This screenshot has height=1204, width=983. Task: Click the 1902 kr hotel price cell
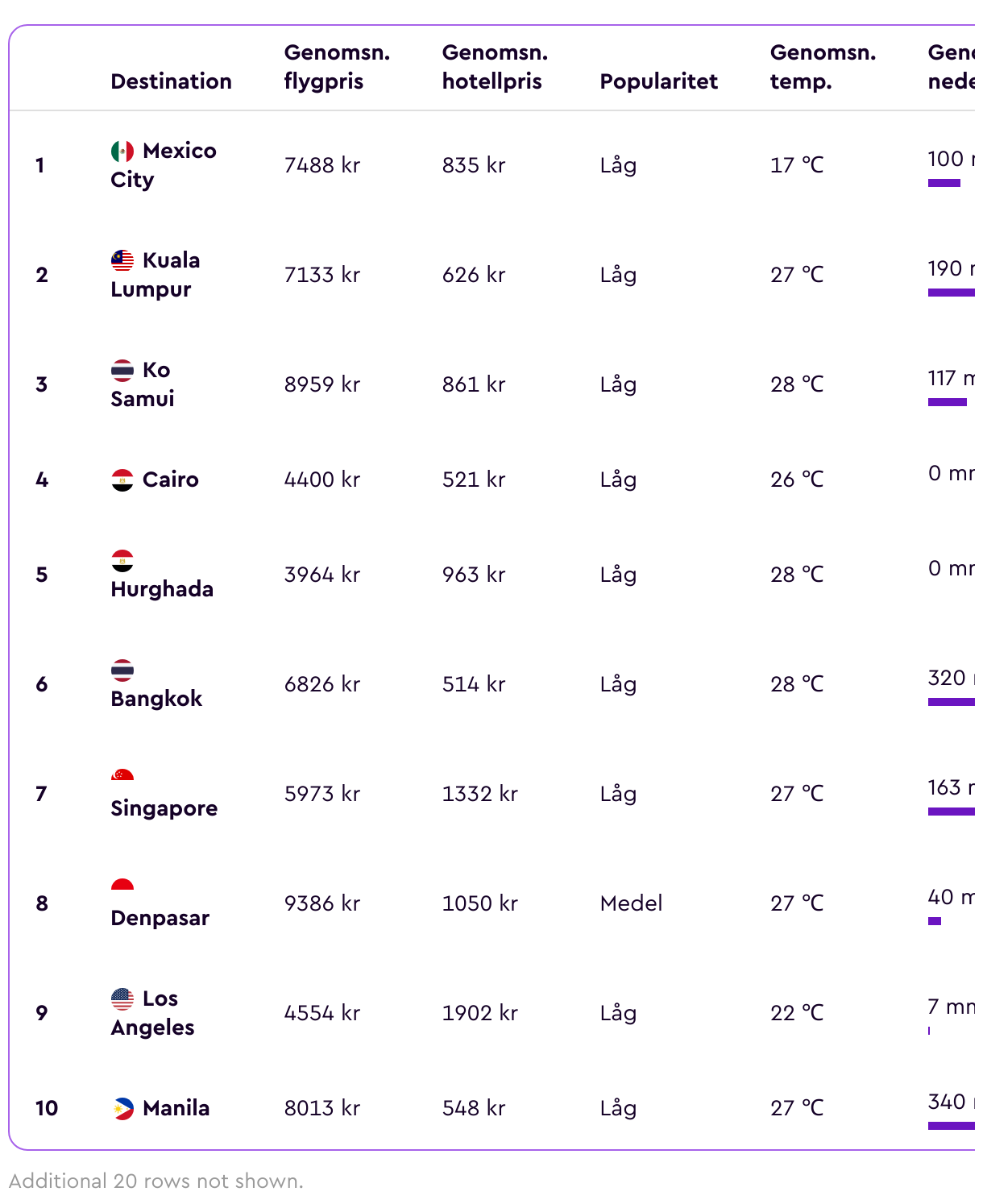pos(479,1013)
